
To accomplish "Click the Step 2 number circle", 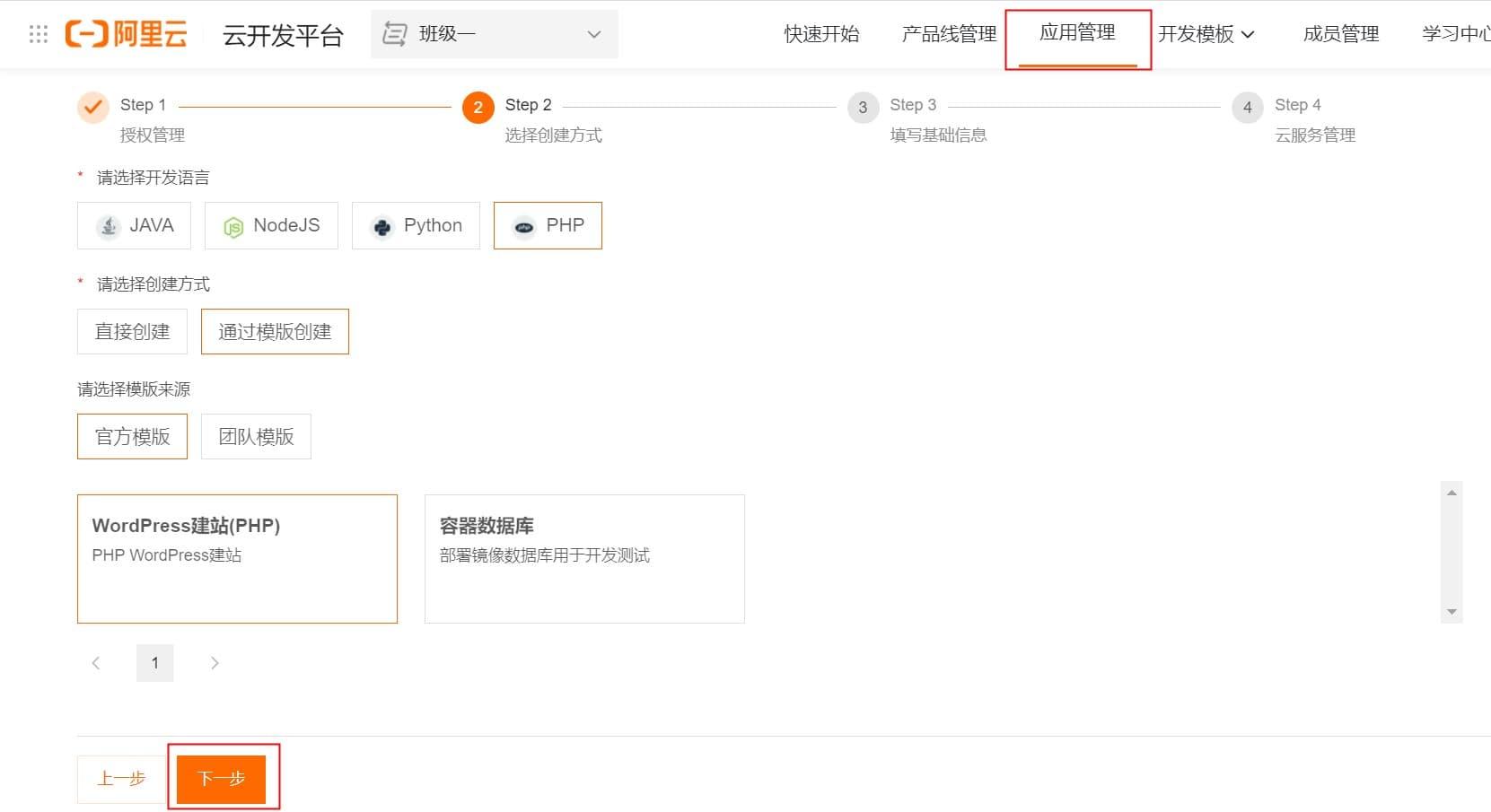I will coord(478,108).
